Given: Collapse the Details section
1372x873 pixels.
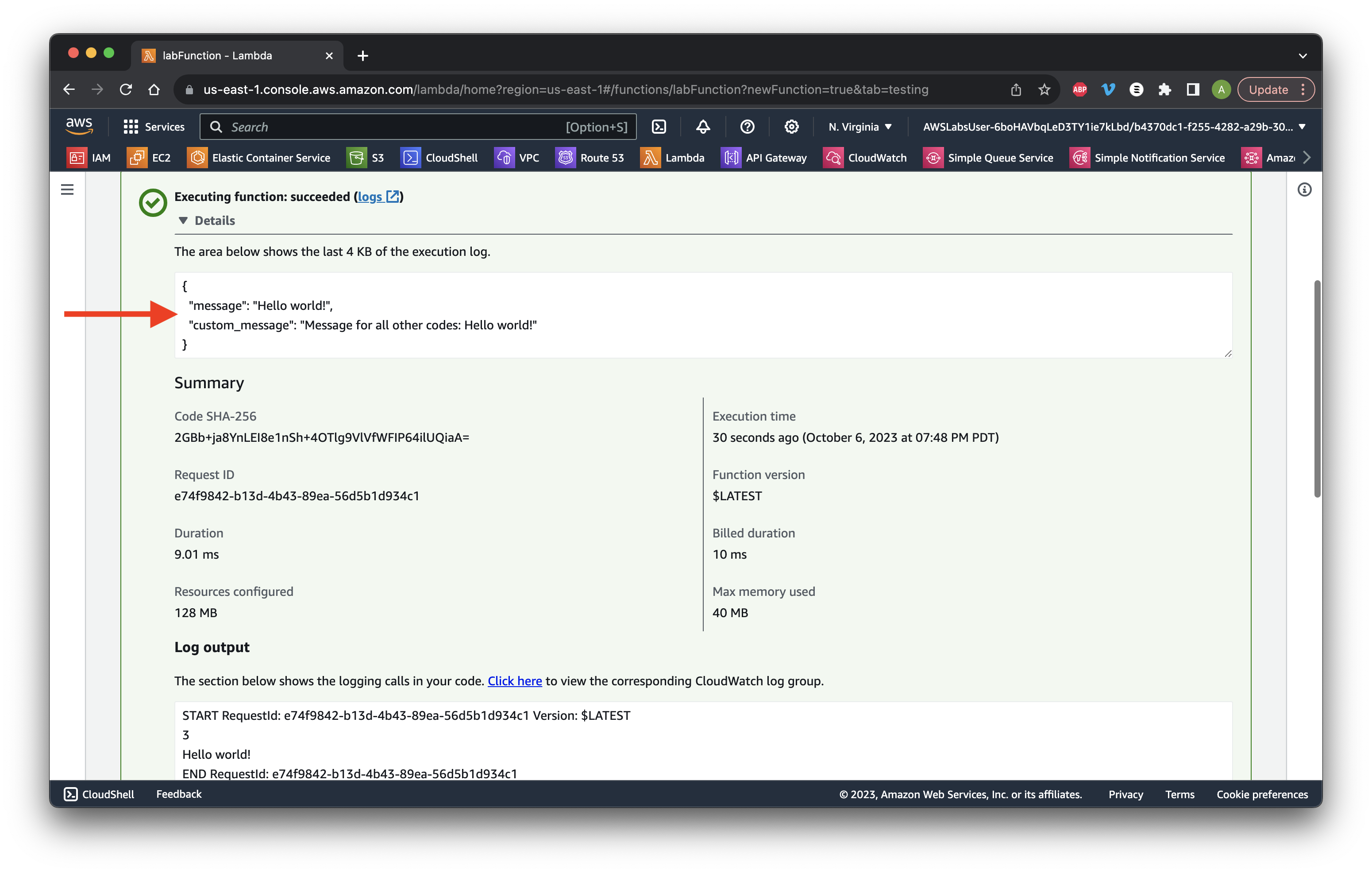Looking at the screenshot, I should [207, 220].
